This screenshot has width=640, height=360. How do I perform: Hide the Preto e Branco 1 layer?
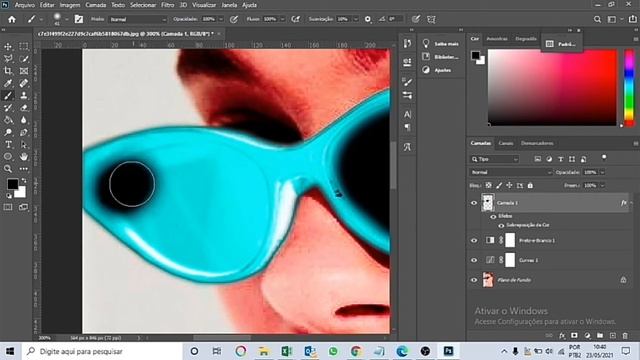[474, 240]
